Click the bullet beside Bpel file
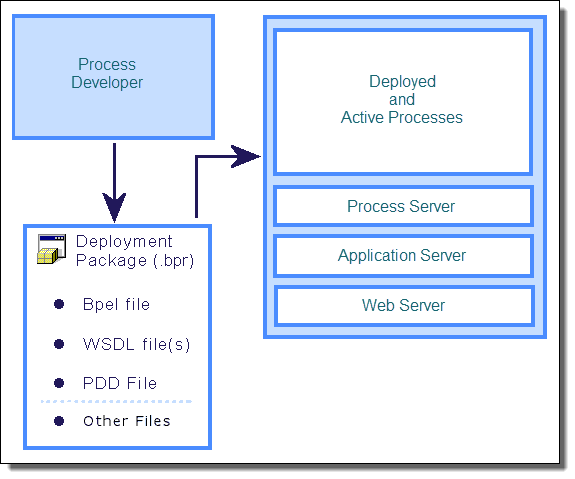This screenshot has width=575, height=479. (59, 304)
